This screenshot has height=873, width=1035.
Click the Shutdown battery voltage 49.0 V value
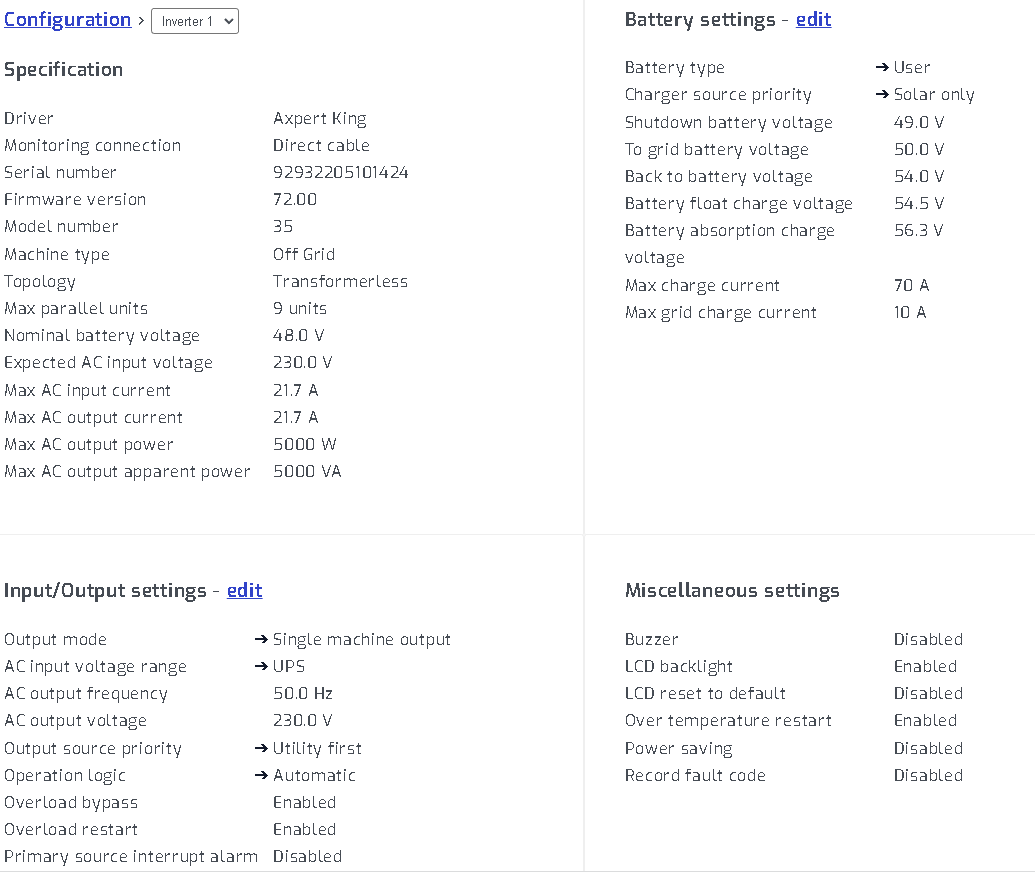click(918, 123)
